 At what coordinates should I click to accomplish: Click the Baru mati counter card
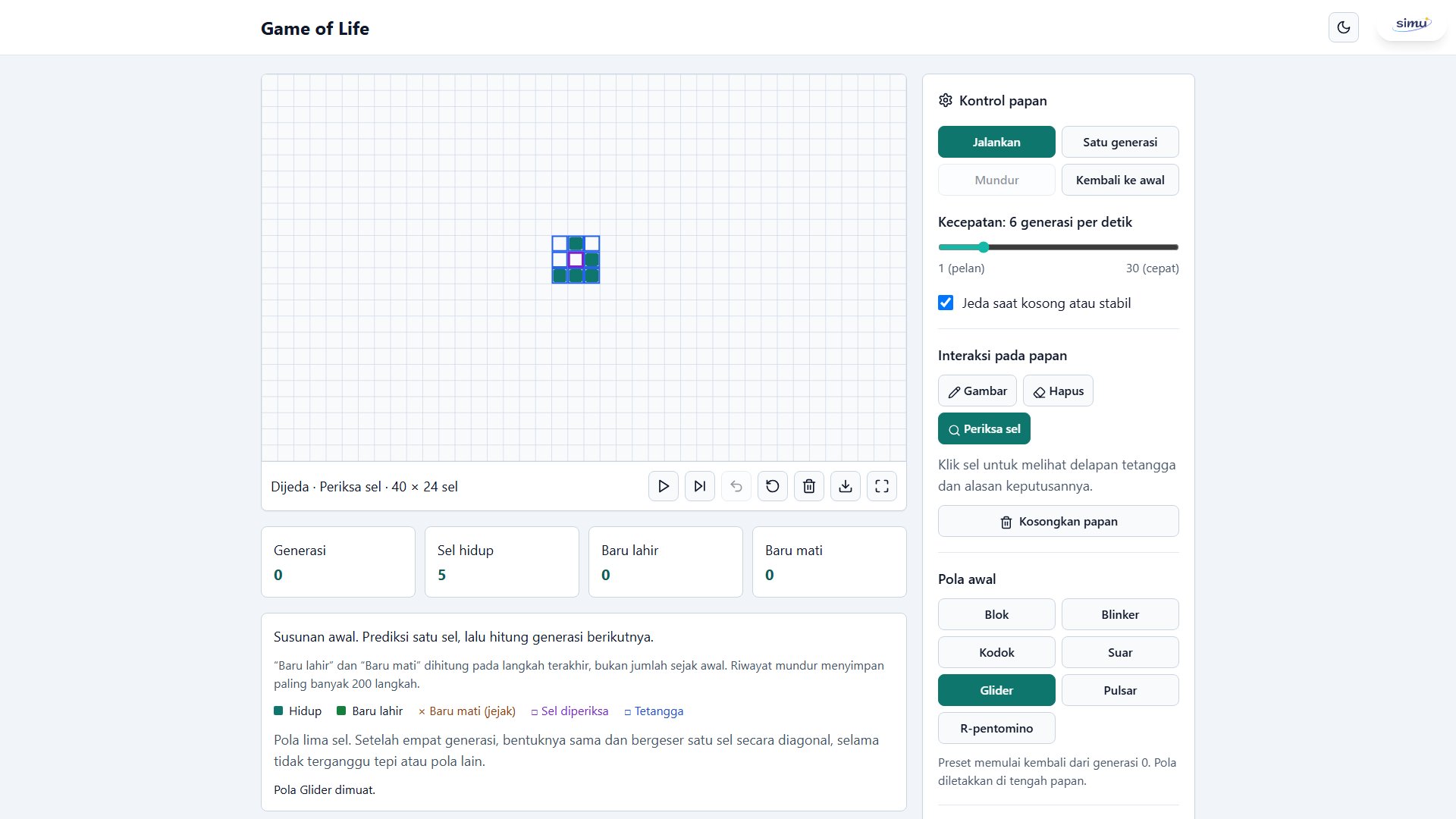tap(830, 562)
